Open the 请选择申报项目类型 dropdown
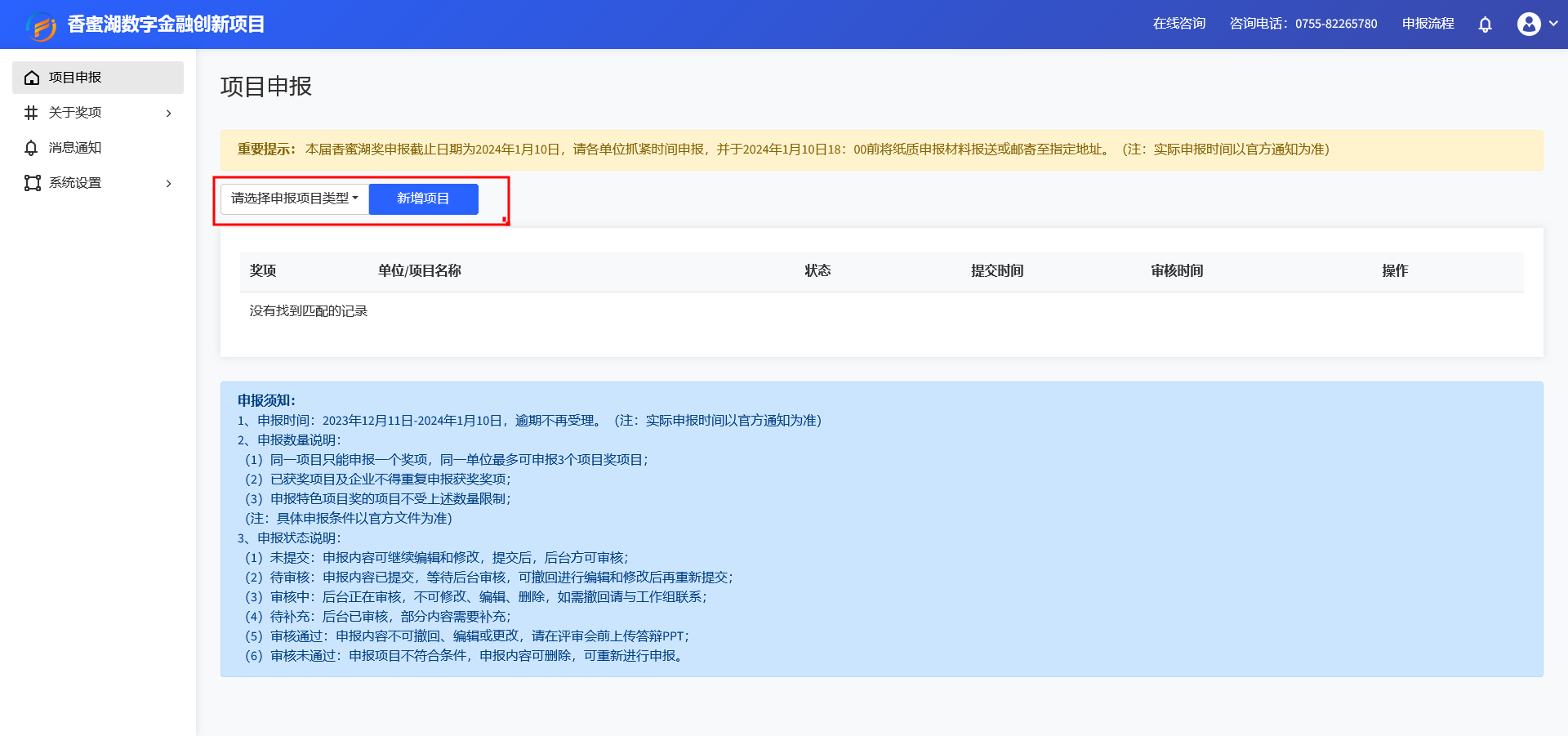 click(x=294, y=198)
